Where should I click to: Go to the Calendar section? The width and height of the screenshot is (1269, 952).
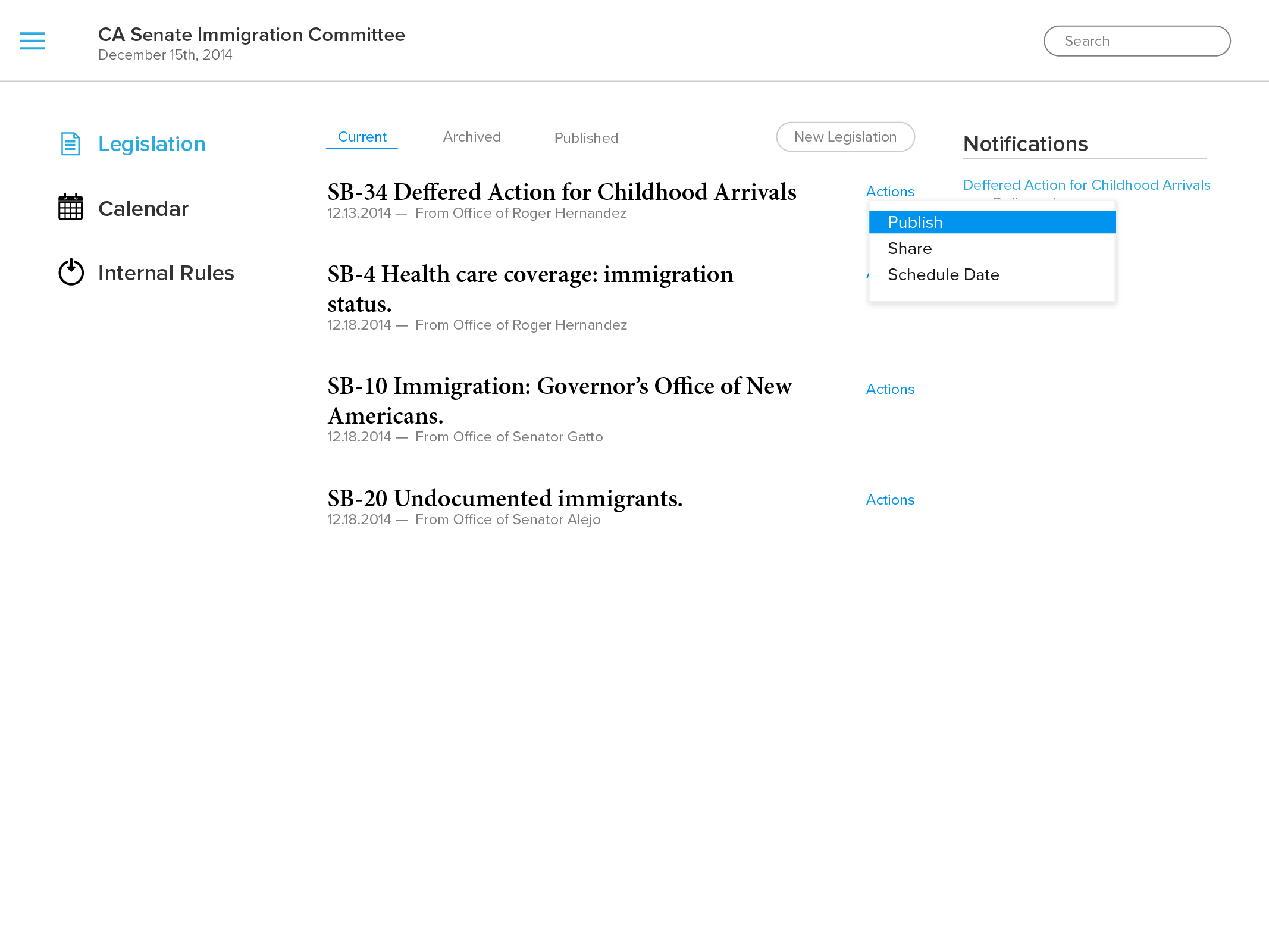pyautogui.click(x=143, y=209)
